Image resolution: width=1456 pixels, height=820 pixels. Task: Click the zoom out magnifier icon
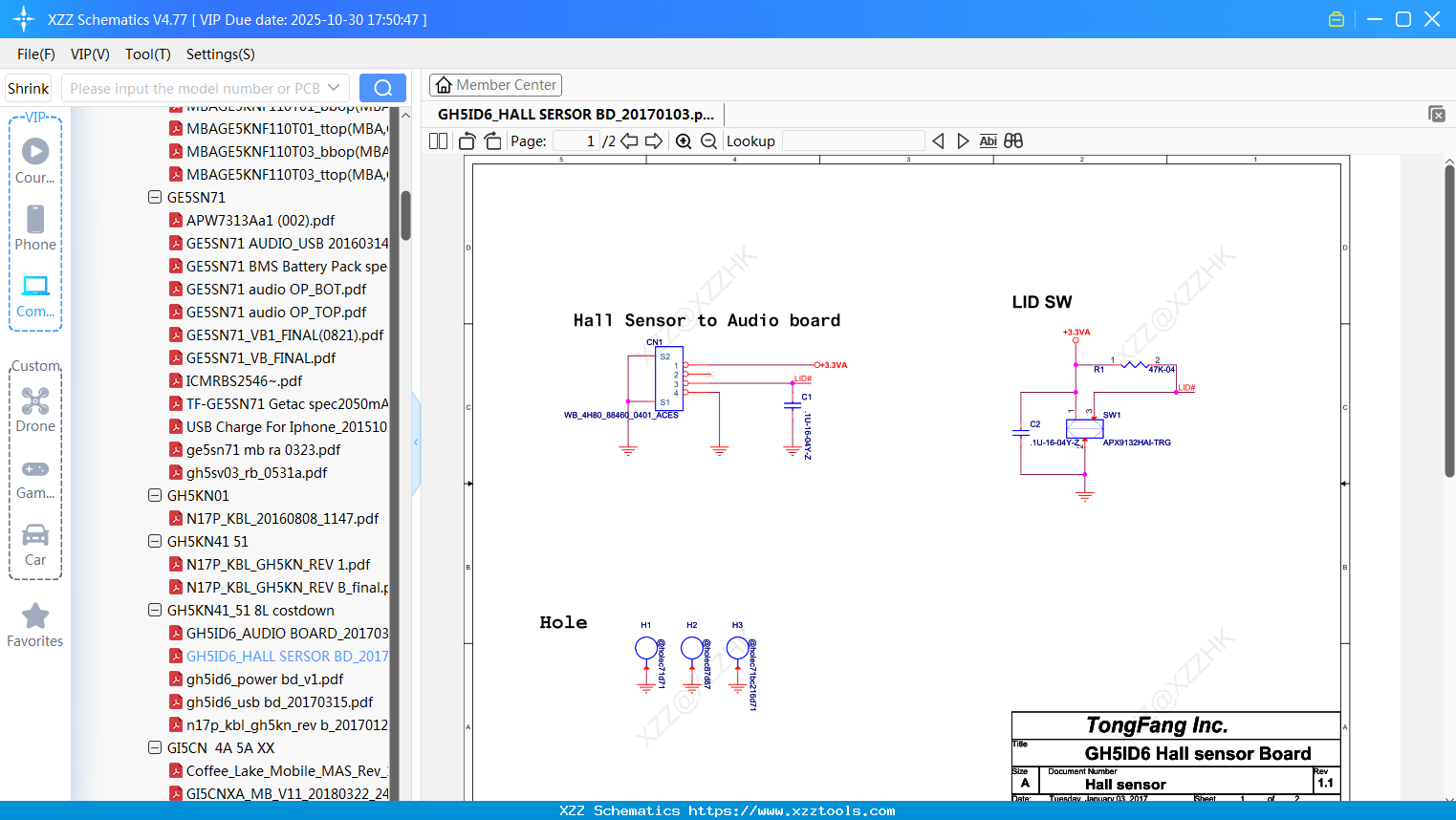coord(708,141)
